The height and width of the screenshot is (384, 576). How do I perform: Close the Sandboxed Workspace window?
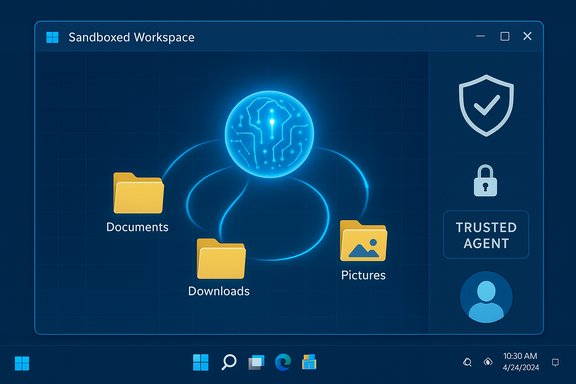pos(528,36)
